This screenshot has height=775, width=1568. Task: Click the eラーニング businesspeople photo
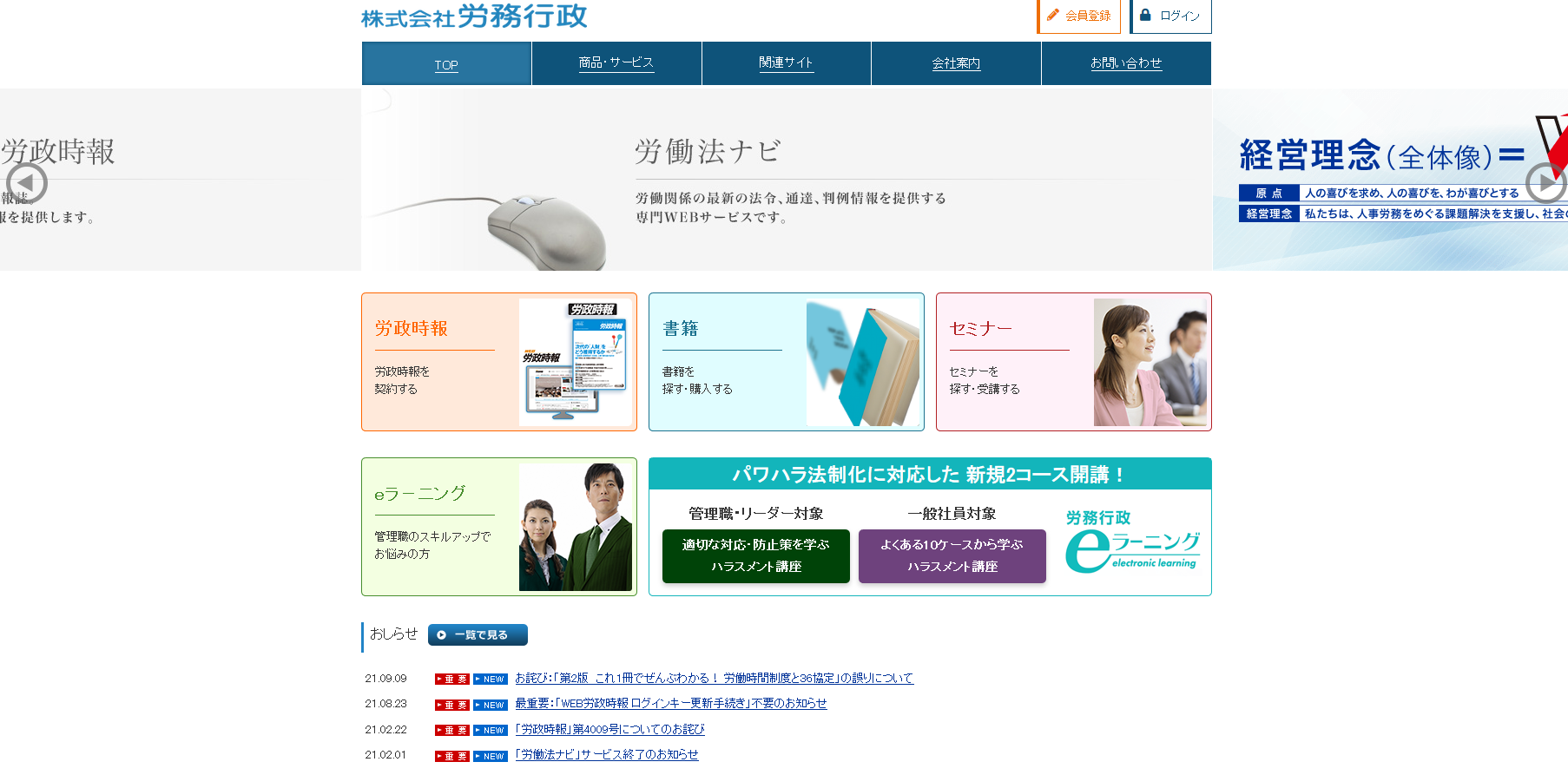tap(576, 527)
